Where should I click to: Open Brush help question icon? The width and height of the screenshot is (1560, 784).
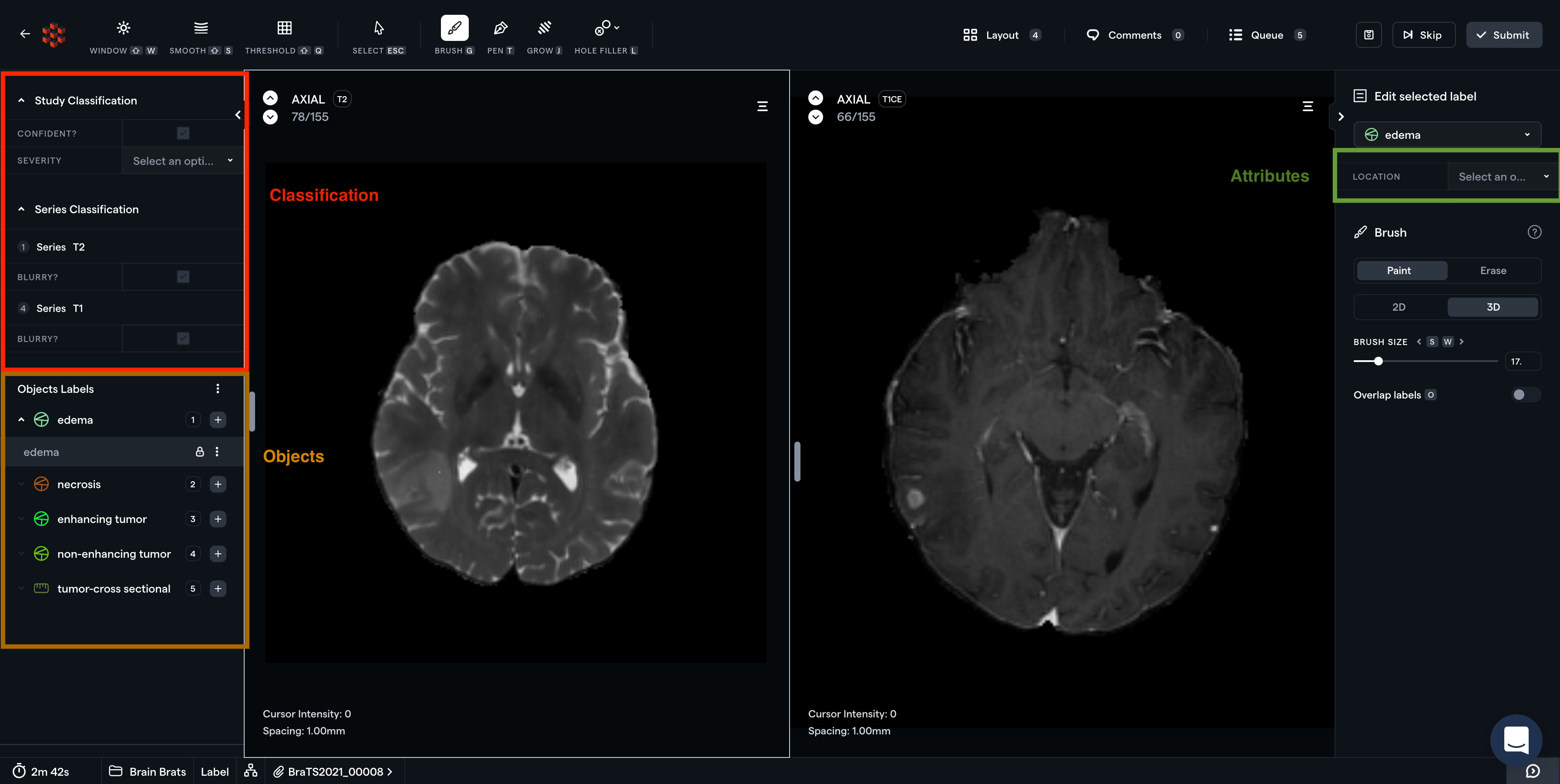coord(1535,232)
